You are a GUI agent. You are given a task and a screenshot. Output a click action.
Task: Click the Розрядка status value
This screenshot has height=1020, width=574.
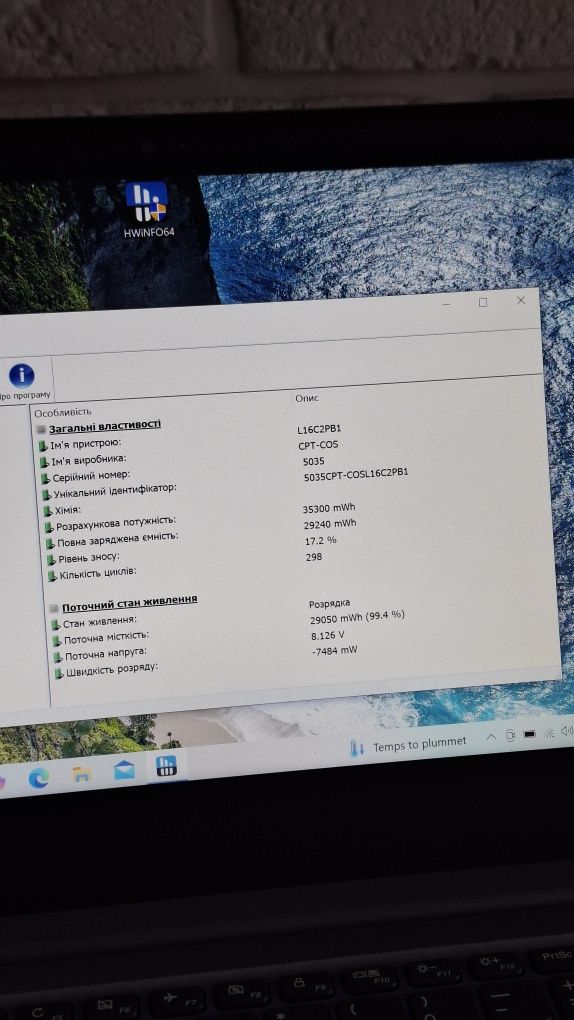pyautogui.click(x=329, y=604)
